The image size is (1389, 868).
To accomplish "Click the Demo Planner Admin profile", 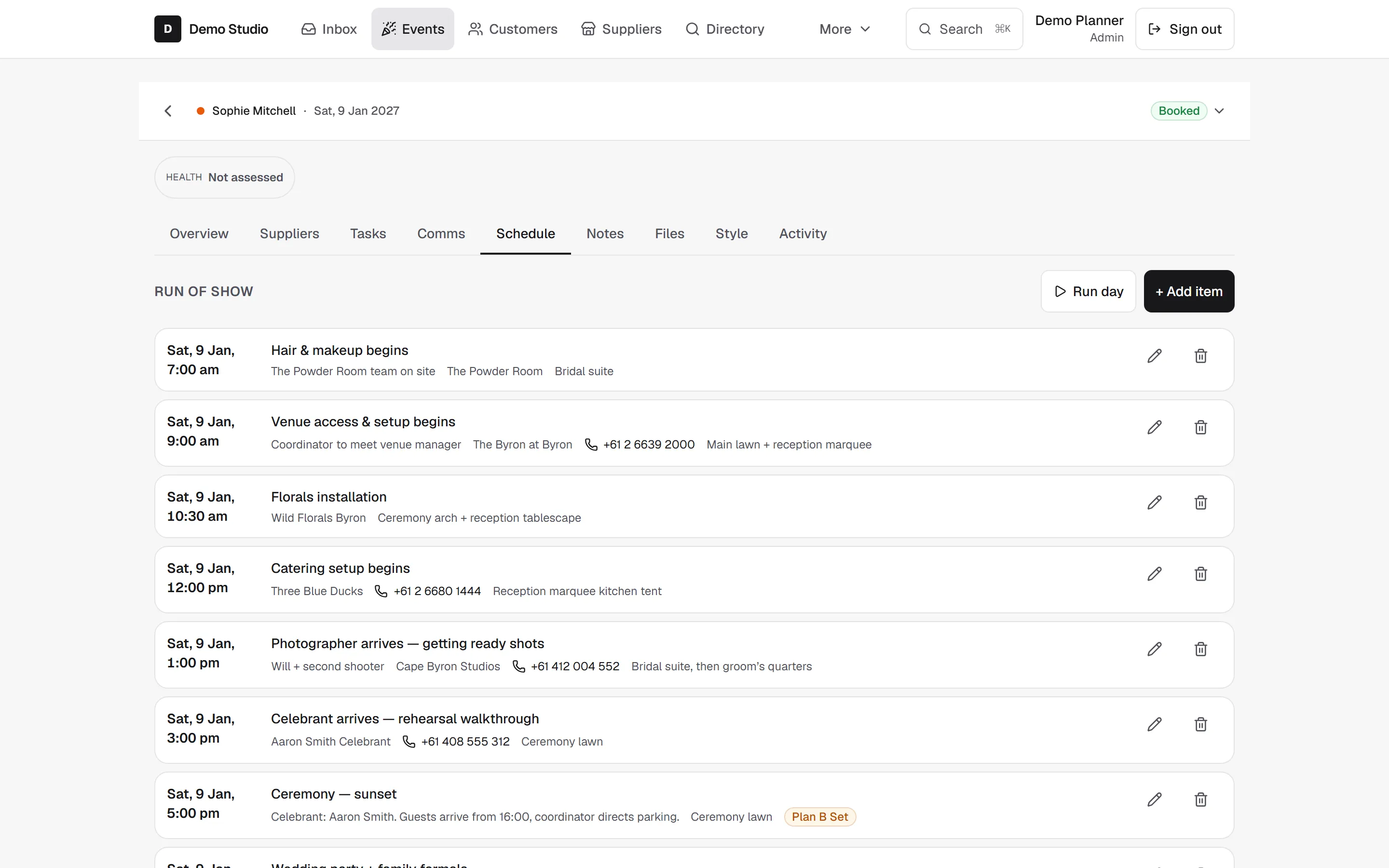I will (x=1079, y=29).
